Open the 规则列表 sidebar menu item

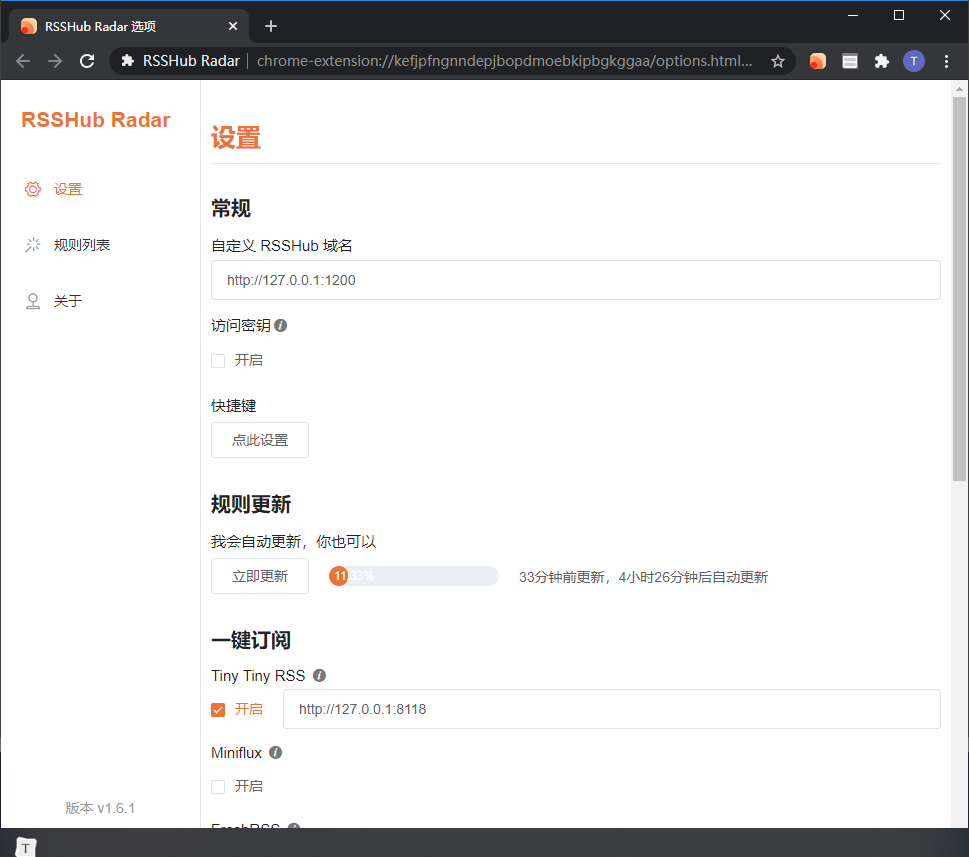tap(81, 245)
